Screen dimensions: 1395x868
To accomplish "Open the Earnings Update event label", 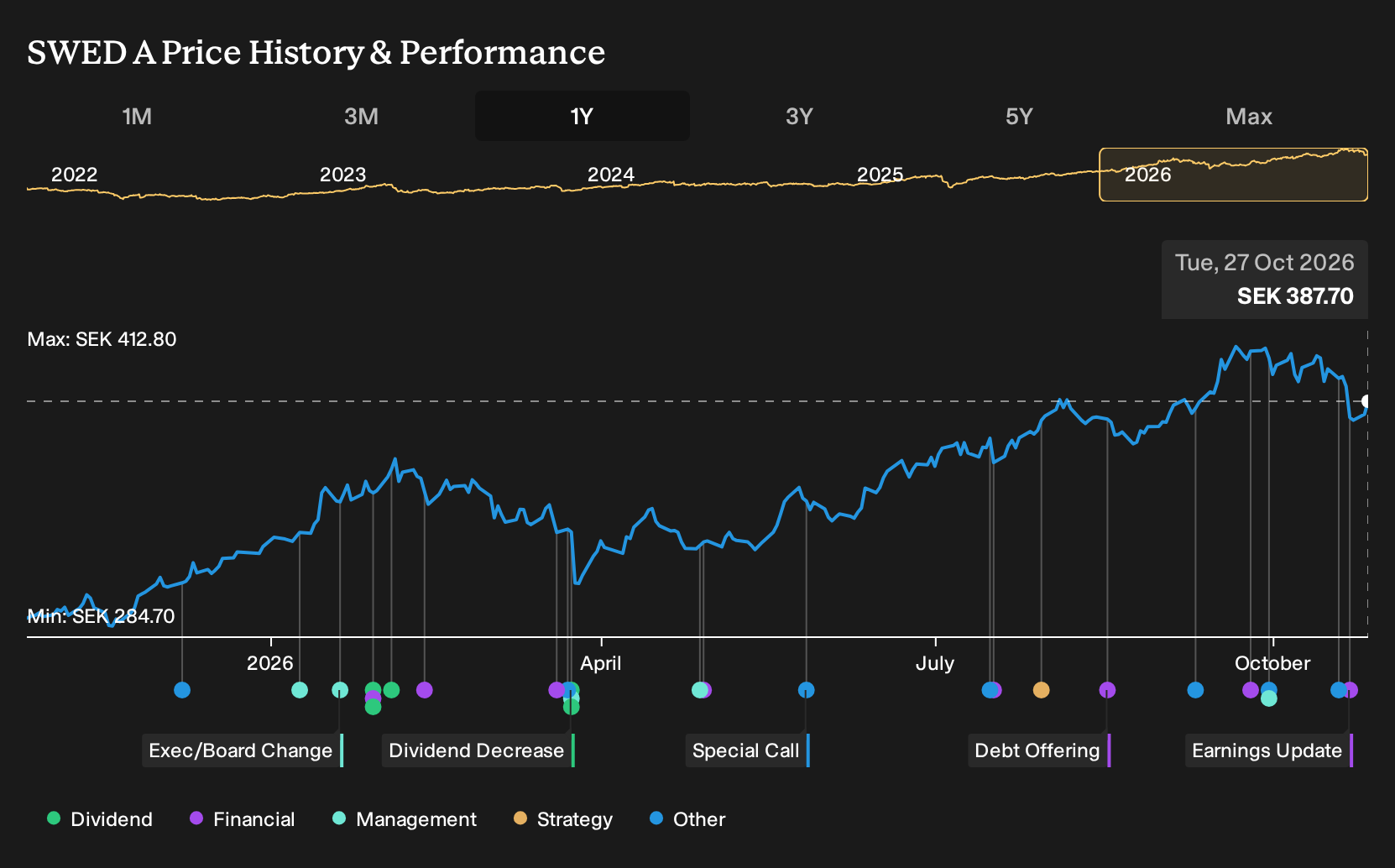I will click(1269, 750).
